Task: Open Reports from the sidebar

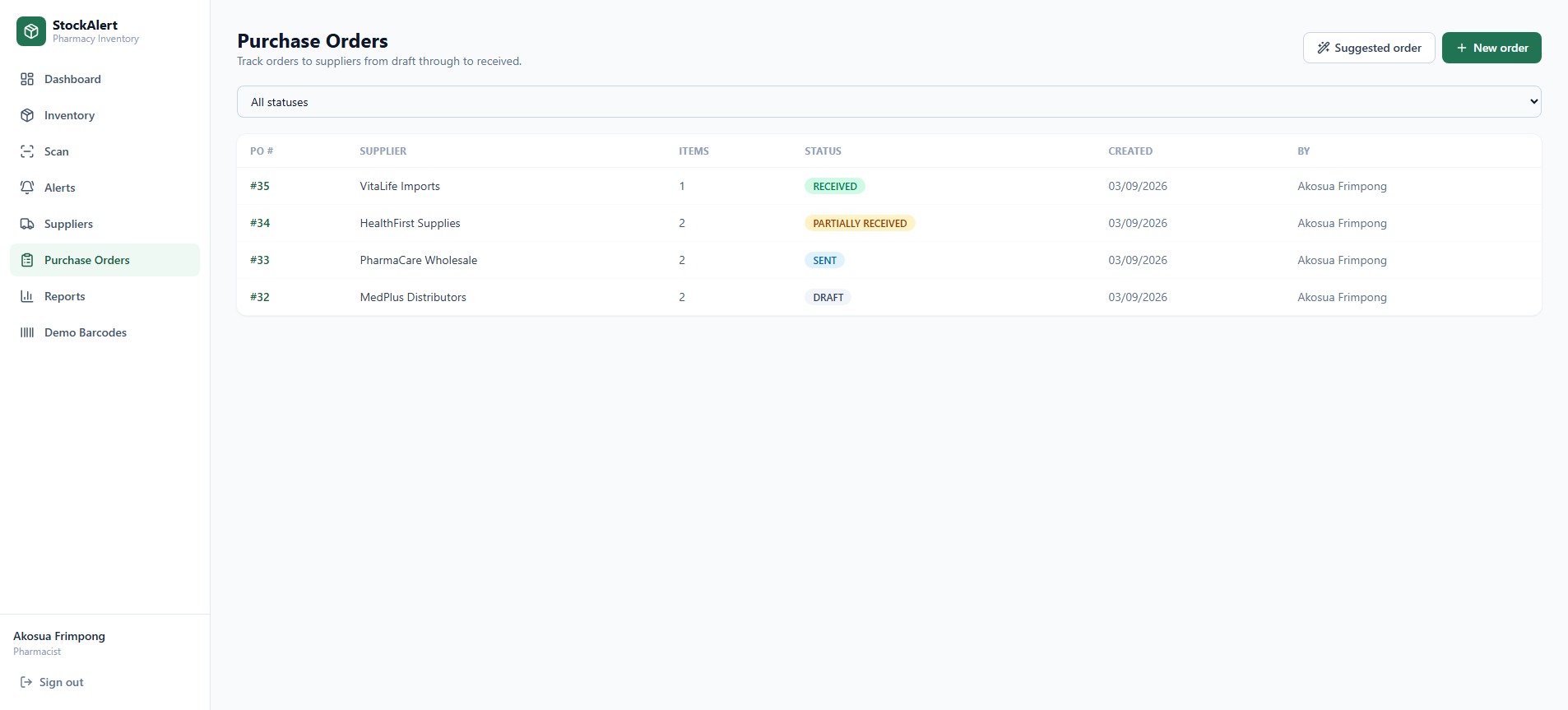Action: click(104, 296)
